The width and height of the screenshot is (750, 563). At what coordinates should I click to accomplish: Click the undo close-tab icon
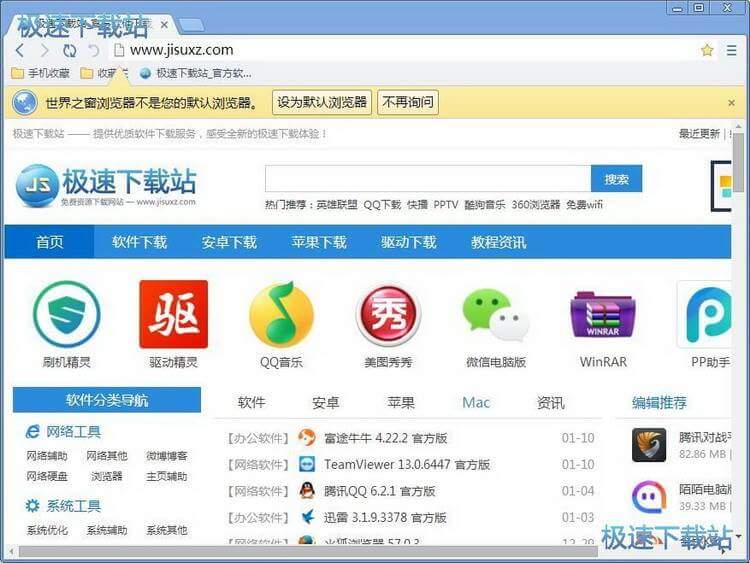click(x=94, y=50)
